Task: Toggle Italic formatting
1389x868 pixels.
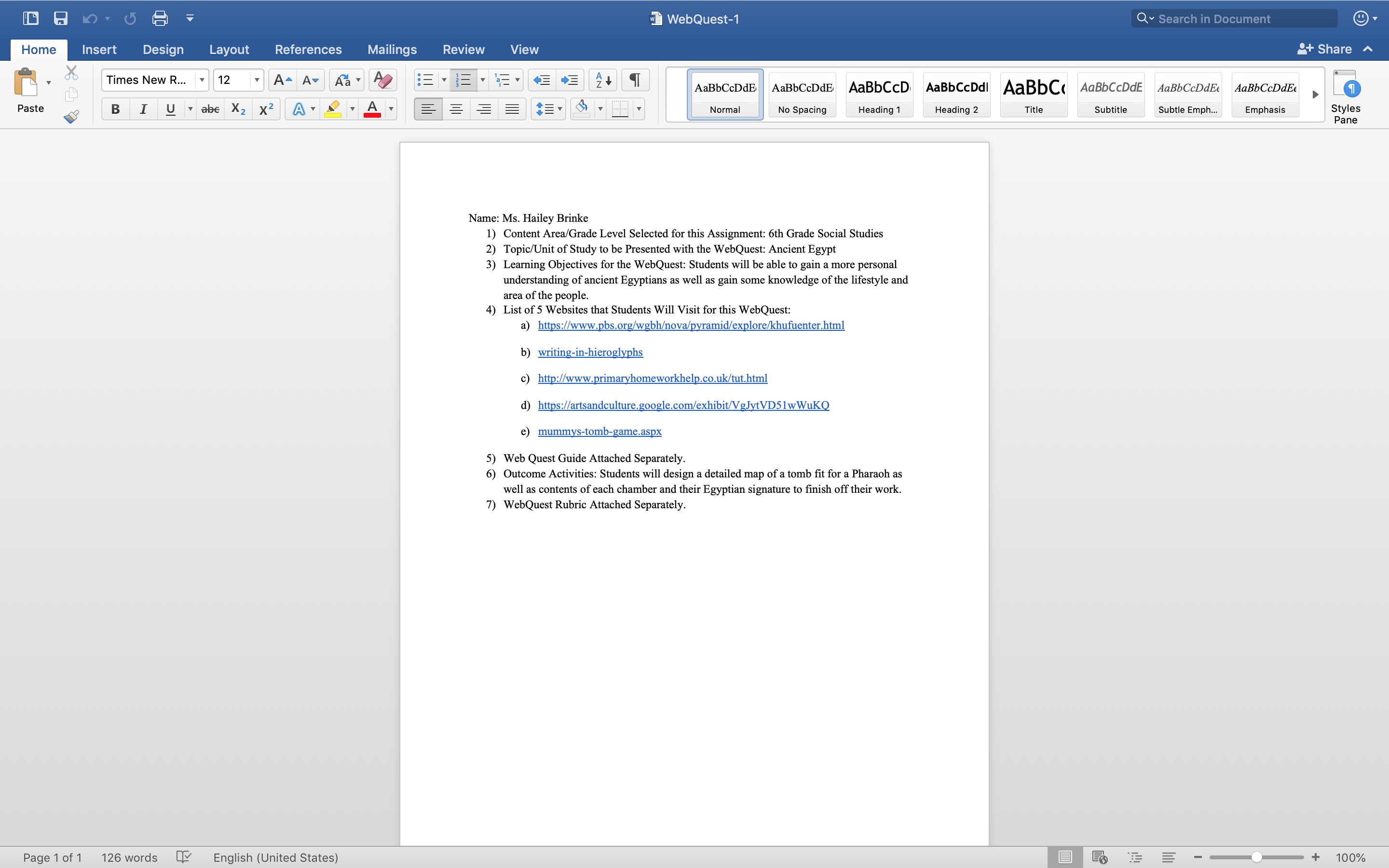Action: (x=143, y=109)
